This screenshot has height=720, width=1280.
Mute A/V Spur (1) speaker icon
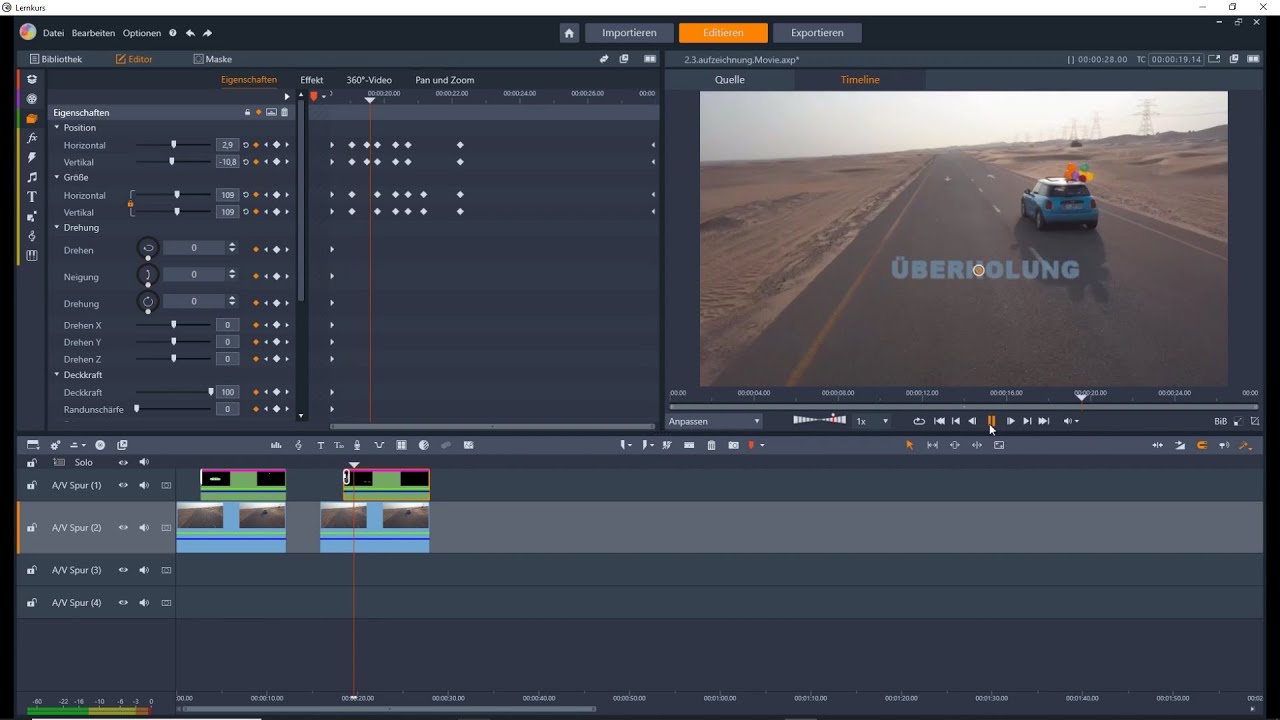click(x=144, y=485)
